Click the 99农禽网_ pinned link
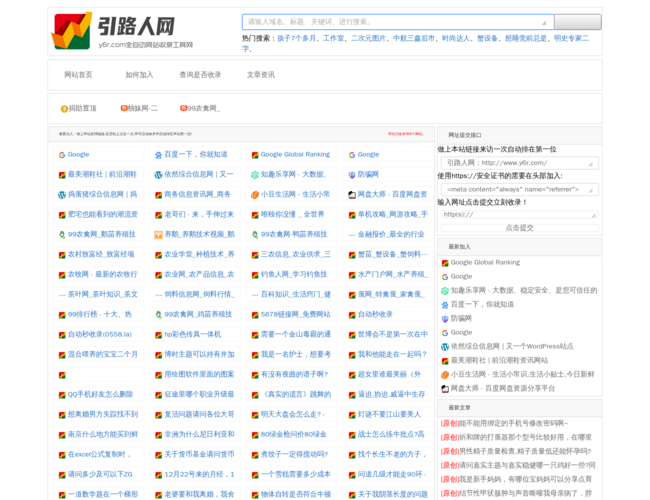Viewport: 650px width, 500px height. click(203, 108)
